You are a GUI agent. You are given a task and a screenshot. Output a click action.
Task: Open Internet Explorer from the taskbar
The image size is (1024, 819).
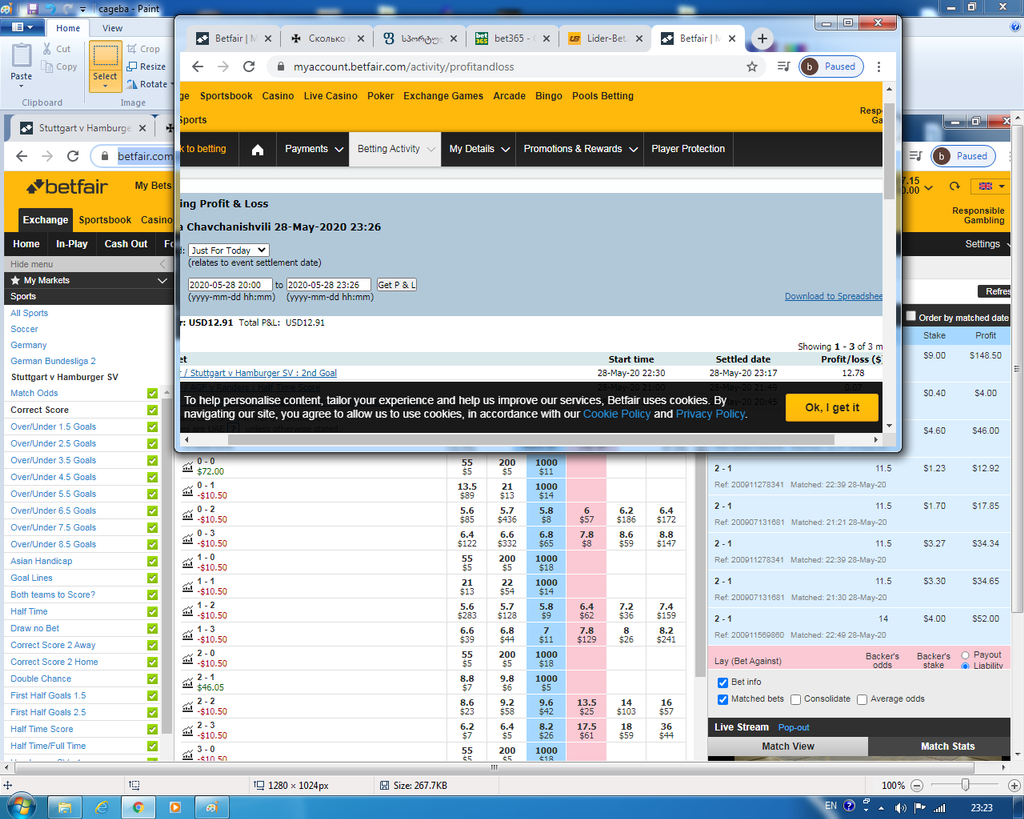click(101, 807)
